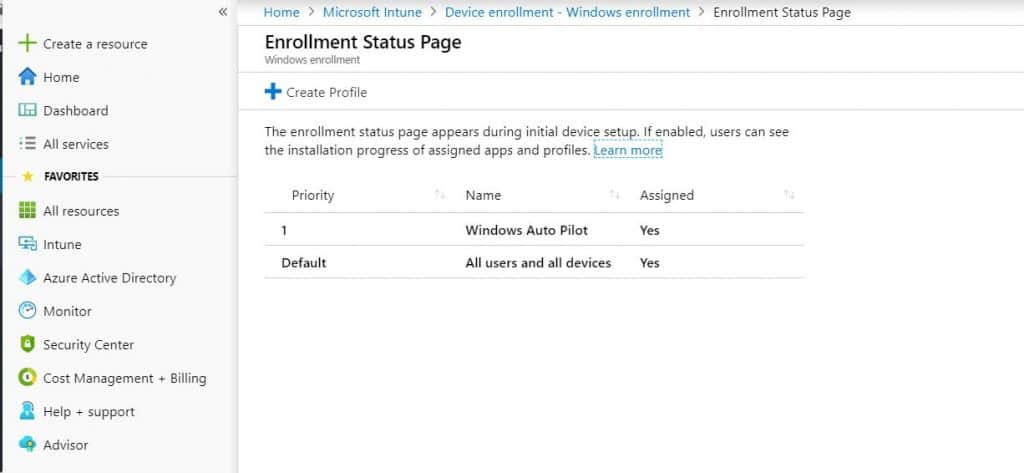Open the Advisor cloud icon
The height and width of the screenshot is (473, 1024).
(x=27, y=444)
